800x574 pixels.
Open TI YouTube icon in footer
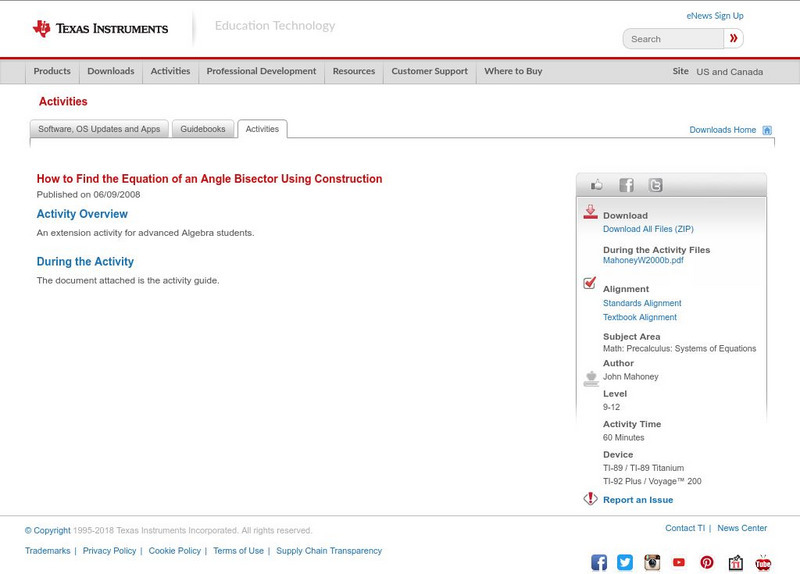coord(679,562)
